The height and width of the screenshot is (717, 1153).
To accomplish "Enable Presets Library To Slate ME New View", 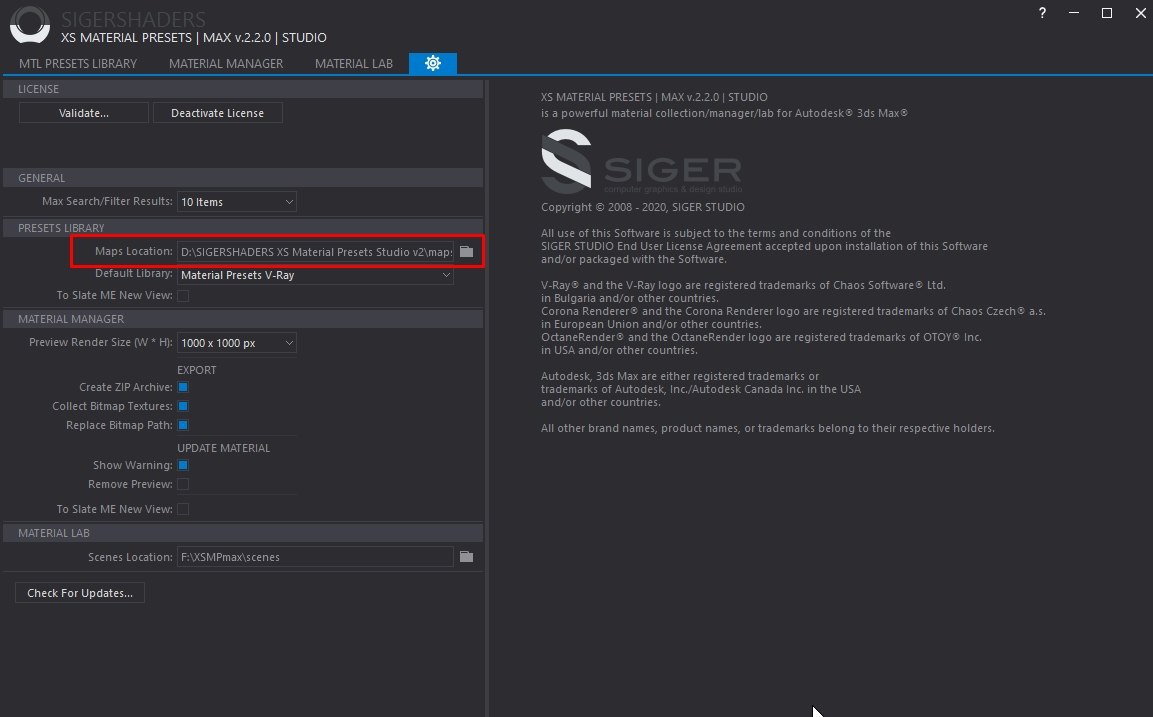I will click(183, 296).
